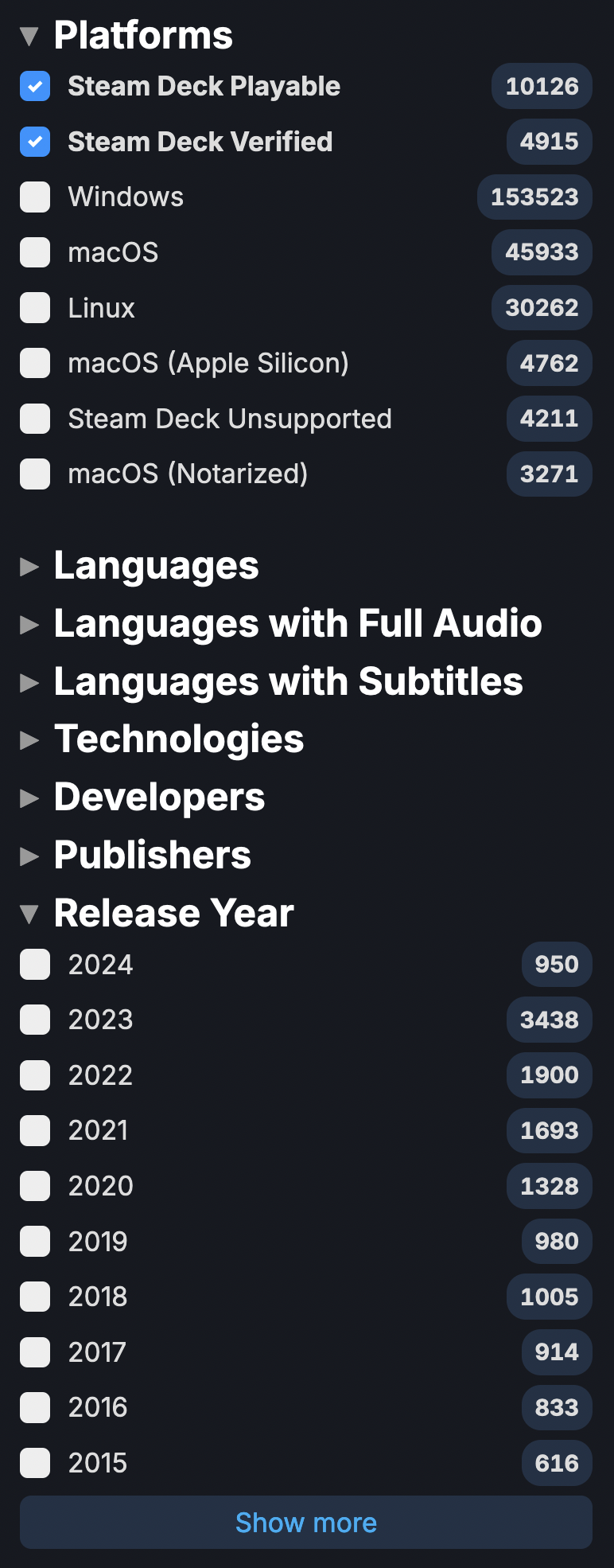The width and height of the screenshot is (614, 1568).
Task: Enable Steam Deck Unsupported filter
Action: coord(35,419)
